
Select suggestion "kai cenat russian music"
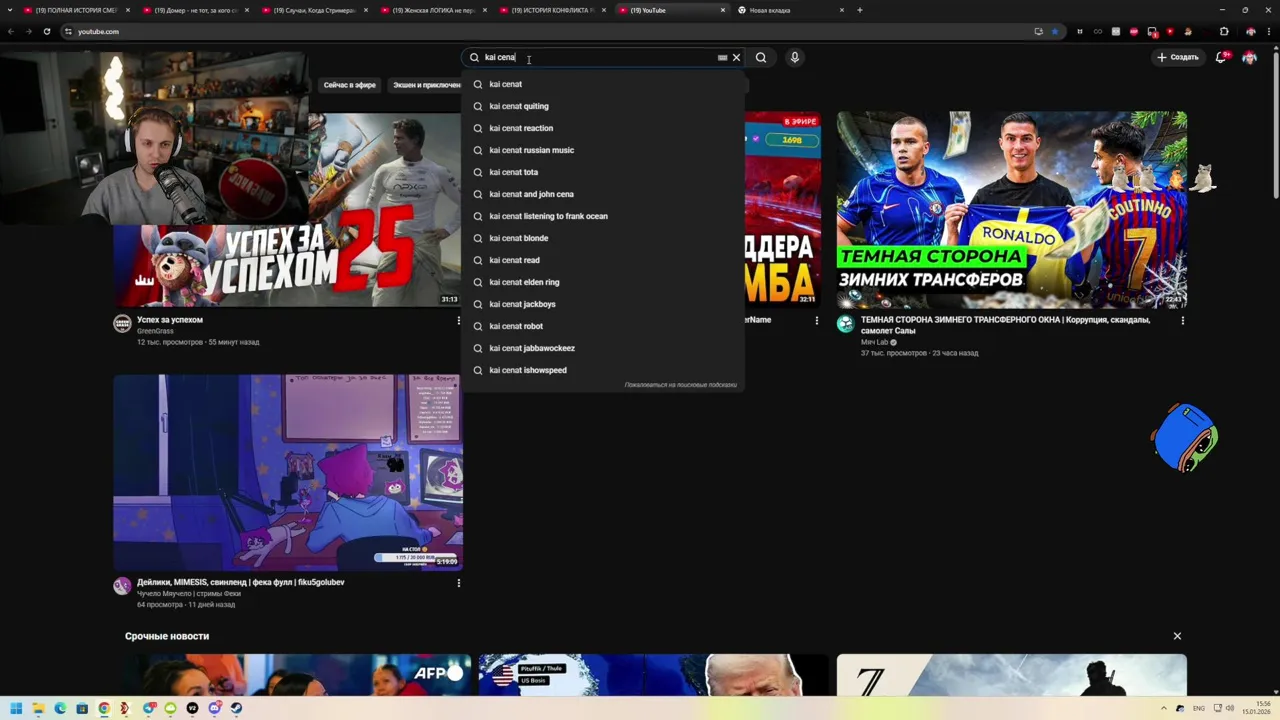point(603,150)
